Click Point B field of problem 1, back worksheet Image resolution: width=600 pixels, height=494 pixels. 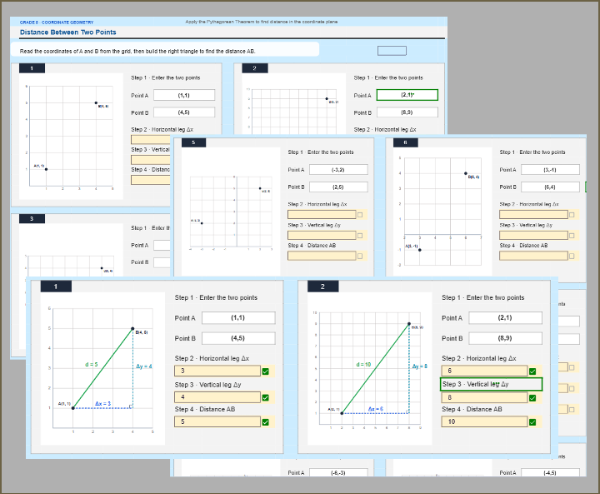click(184, 112)
